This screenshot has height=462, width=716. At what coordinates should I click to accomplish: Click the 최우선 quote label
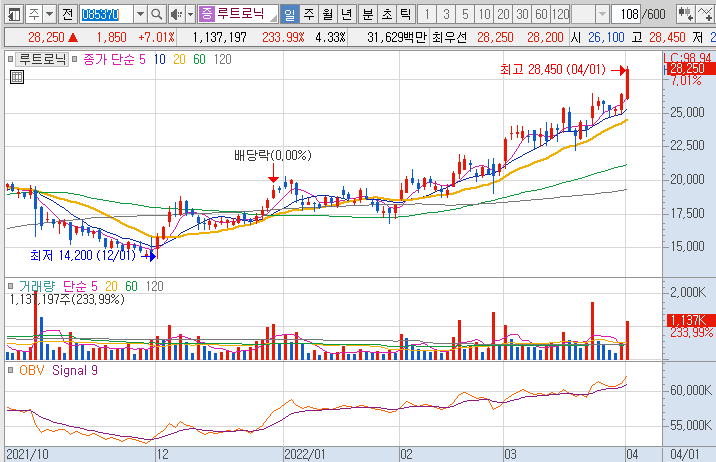click(x=449, y=37)
